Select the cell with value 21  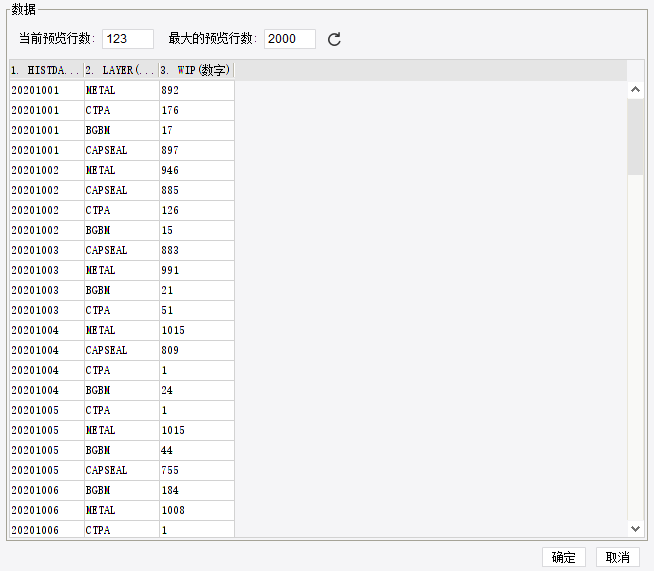pos(197,290)
